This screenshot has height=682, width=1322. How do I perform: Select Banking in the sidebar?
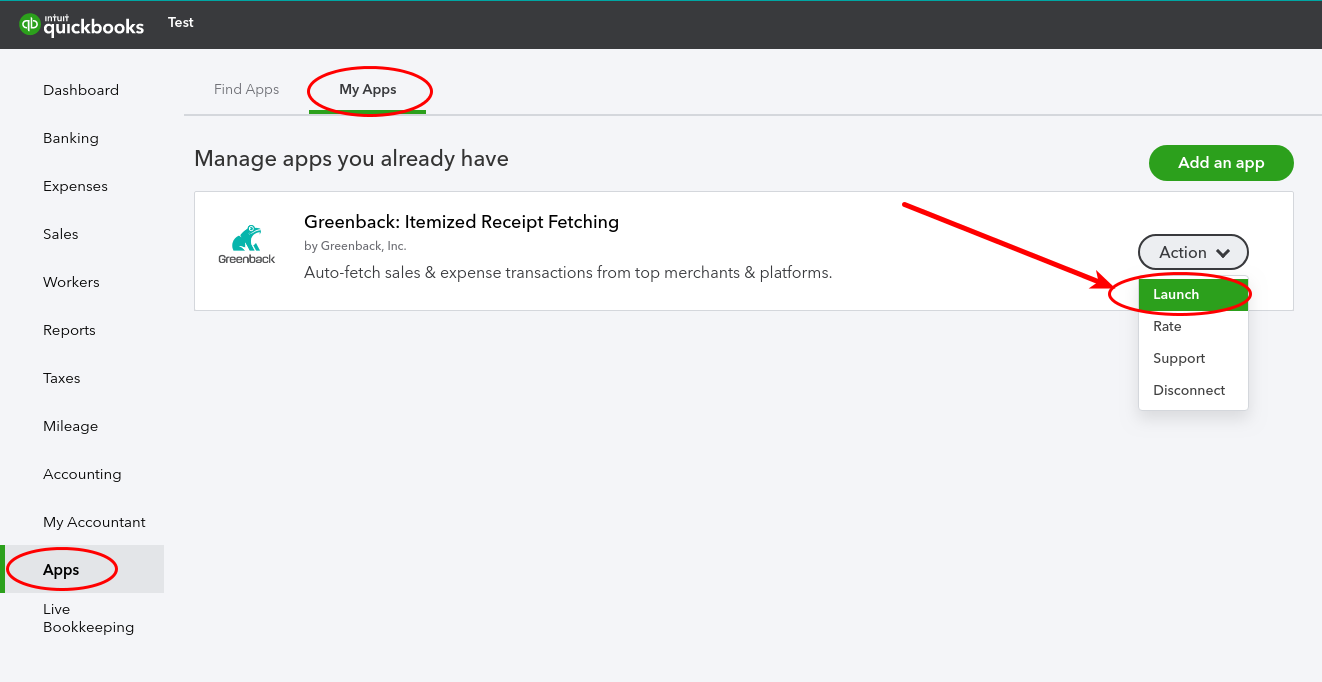[x=70, y=138]
